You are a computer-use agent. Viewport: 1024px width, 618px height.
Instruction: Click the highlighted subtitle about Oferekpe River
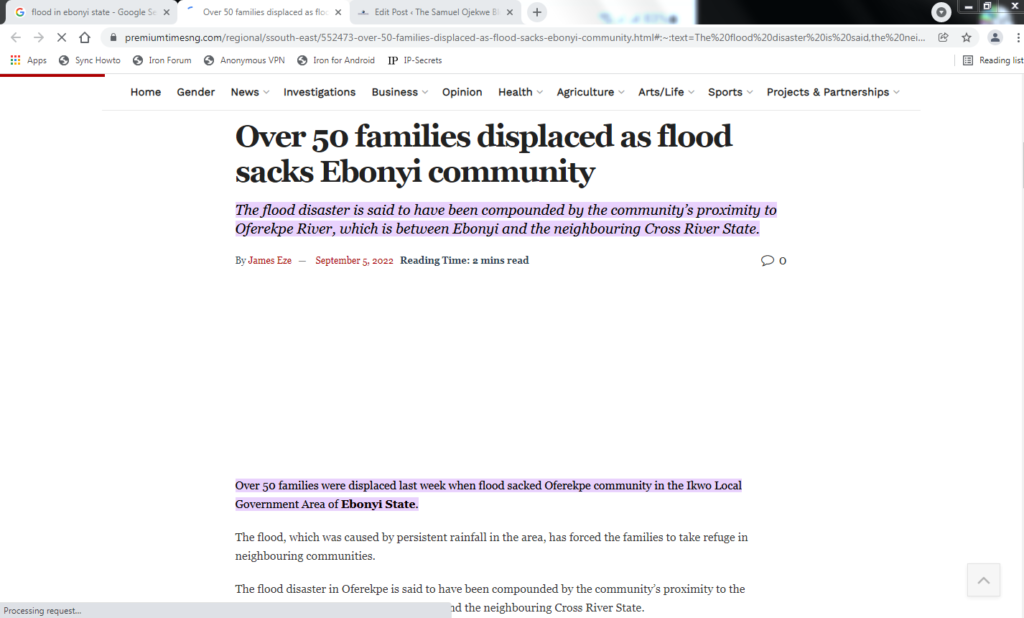pyautogui.click(x=505, y=220)
